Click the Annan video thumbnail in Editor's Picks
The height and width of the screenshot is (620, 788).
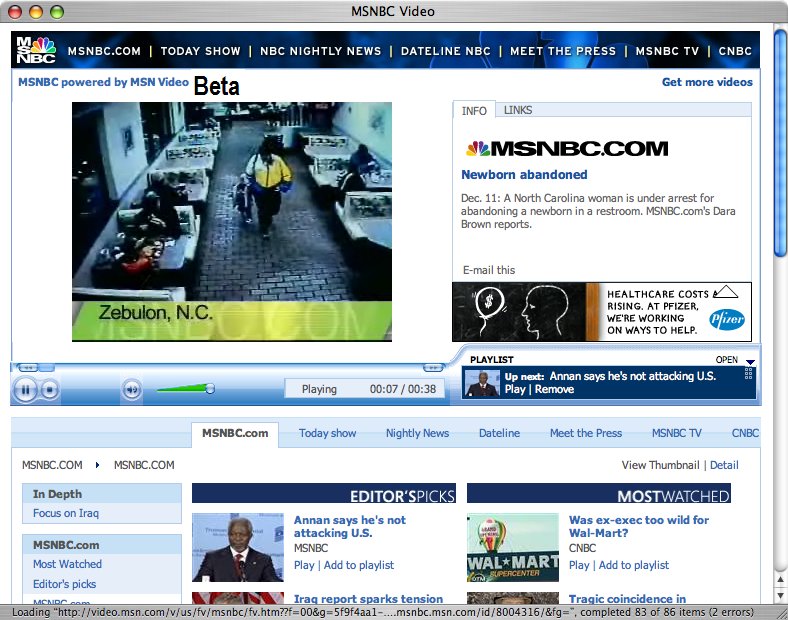[238, 547]
